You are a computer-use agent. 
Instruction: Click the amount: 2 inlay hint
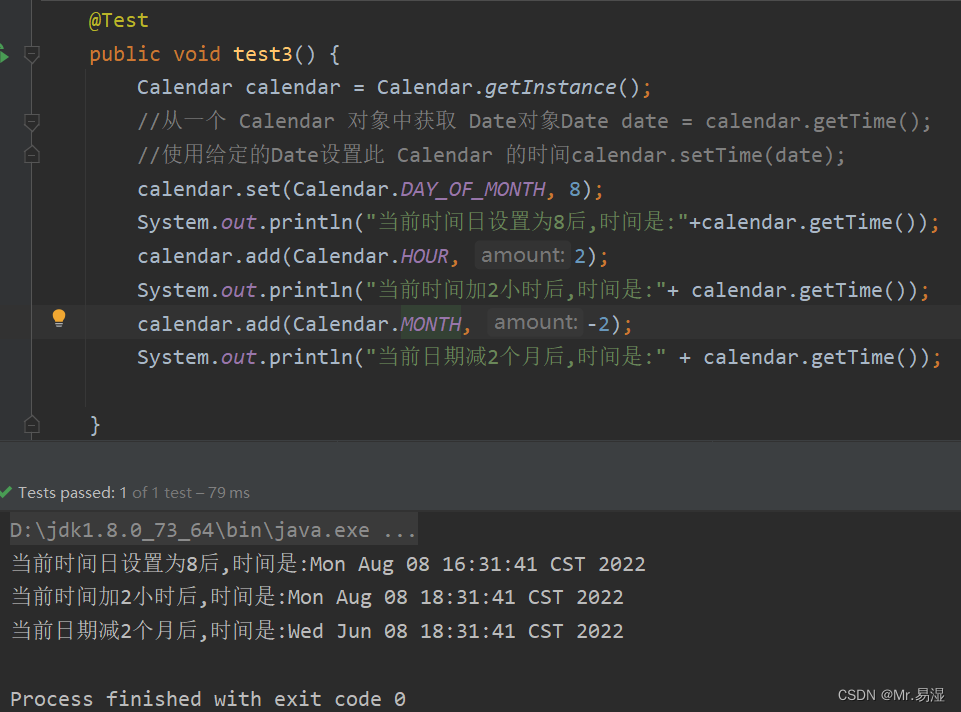521,255
